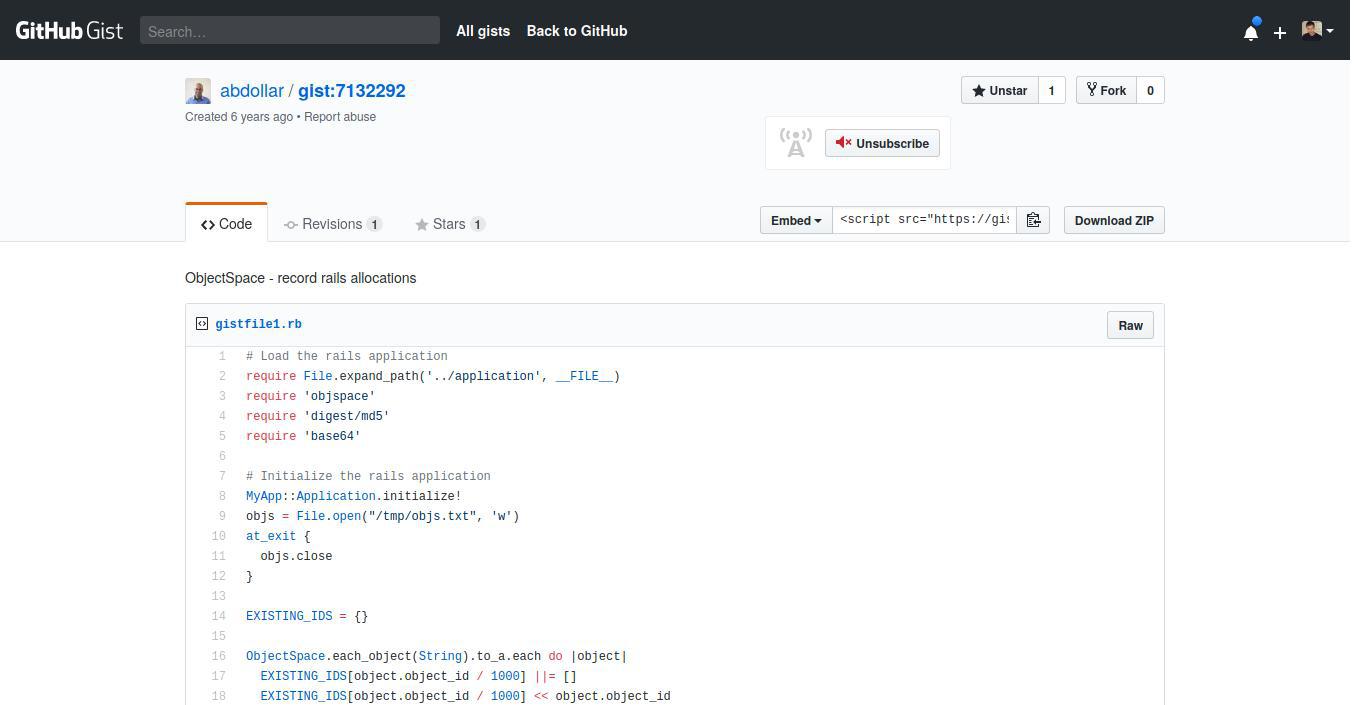Unstar this gist
Screen dimensions: 1366x705
tap(1000, 90)
